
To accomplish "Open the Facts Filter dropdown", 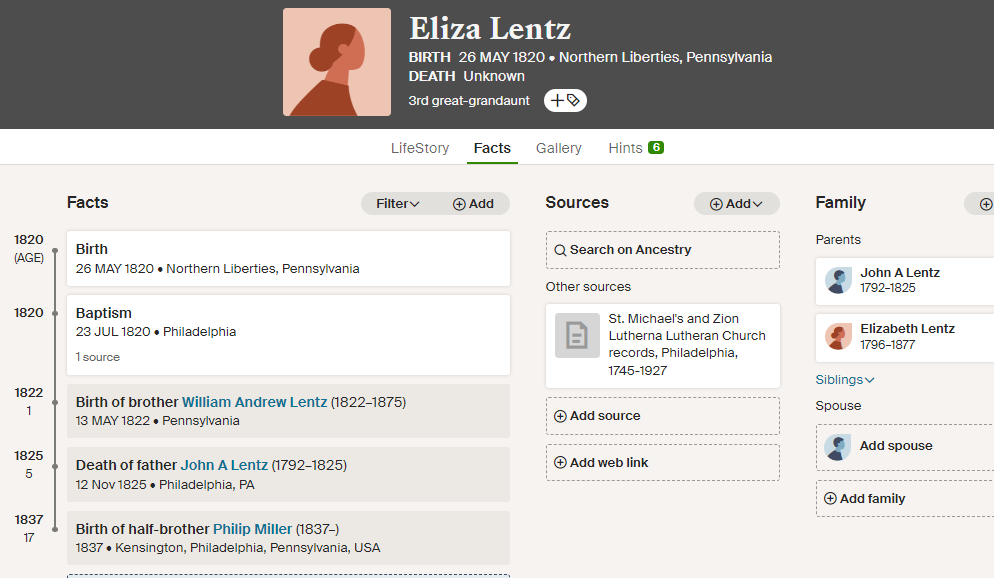I will (x=397, y=203).
